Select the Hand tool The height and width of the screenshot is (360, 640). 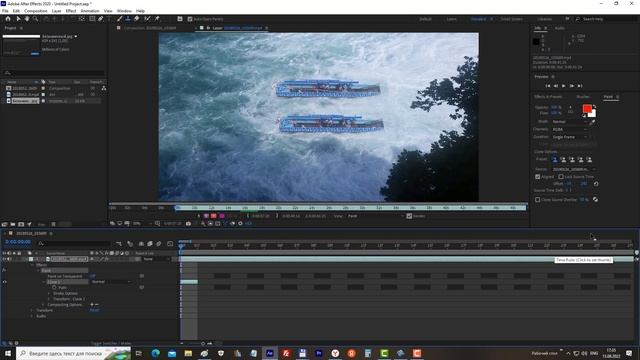tap(27, 19)
